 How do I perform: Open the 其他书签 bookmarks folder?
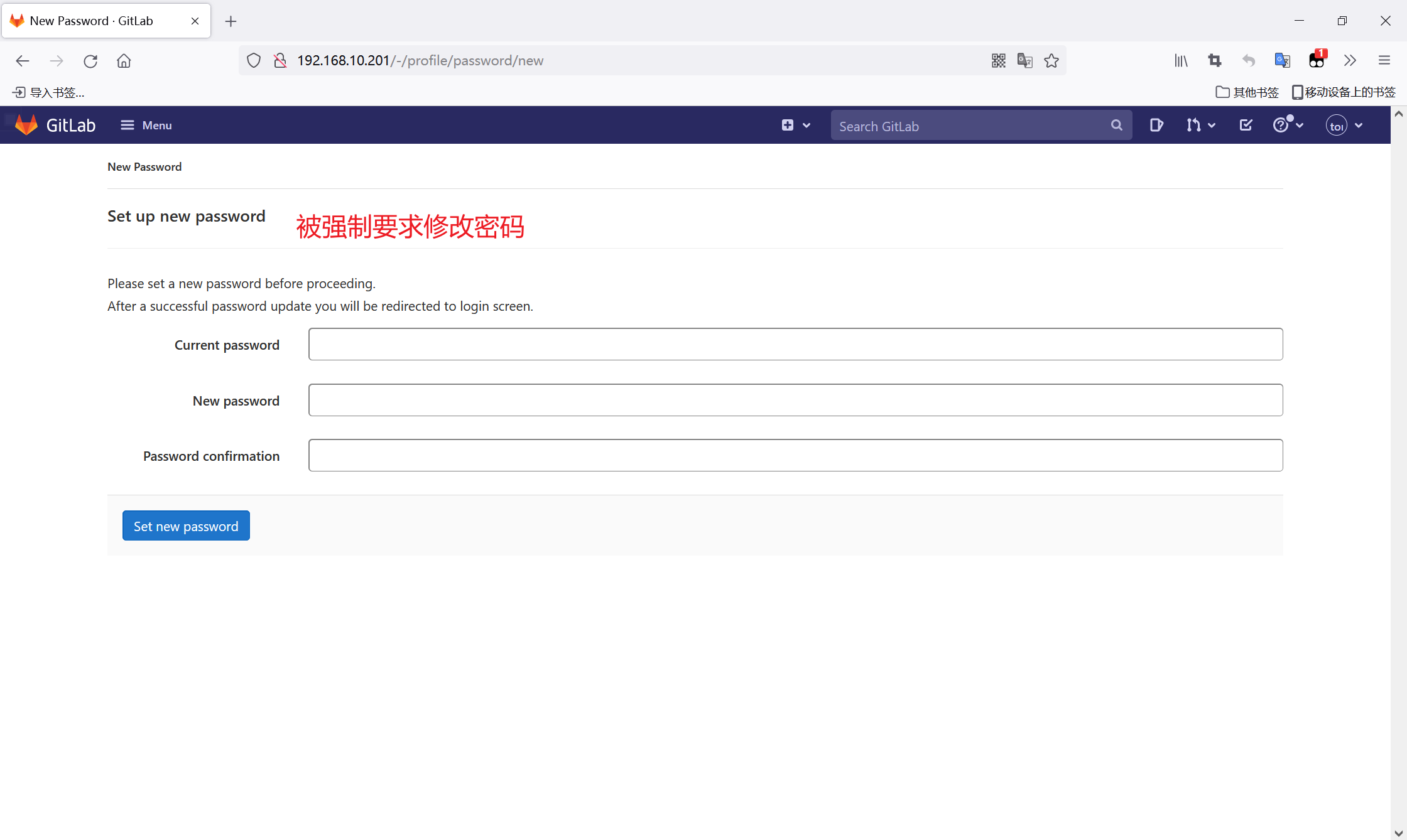1247,92
